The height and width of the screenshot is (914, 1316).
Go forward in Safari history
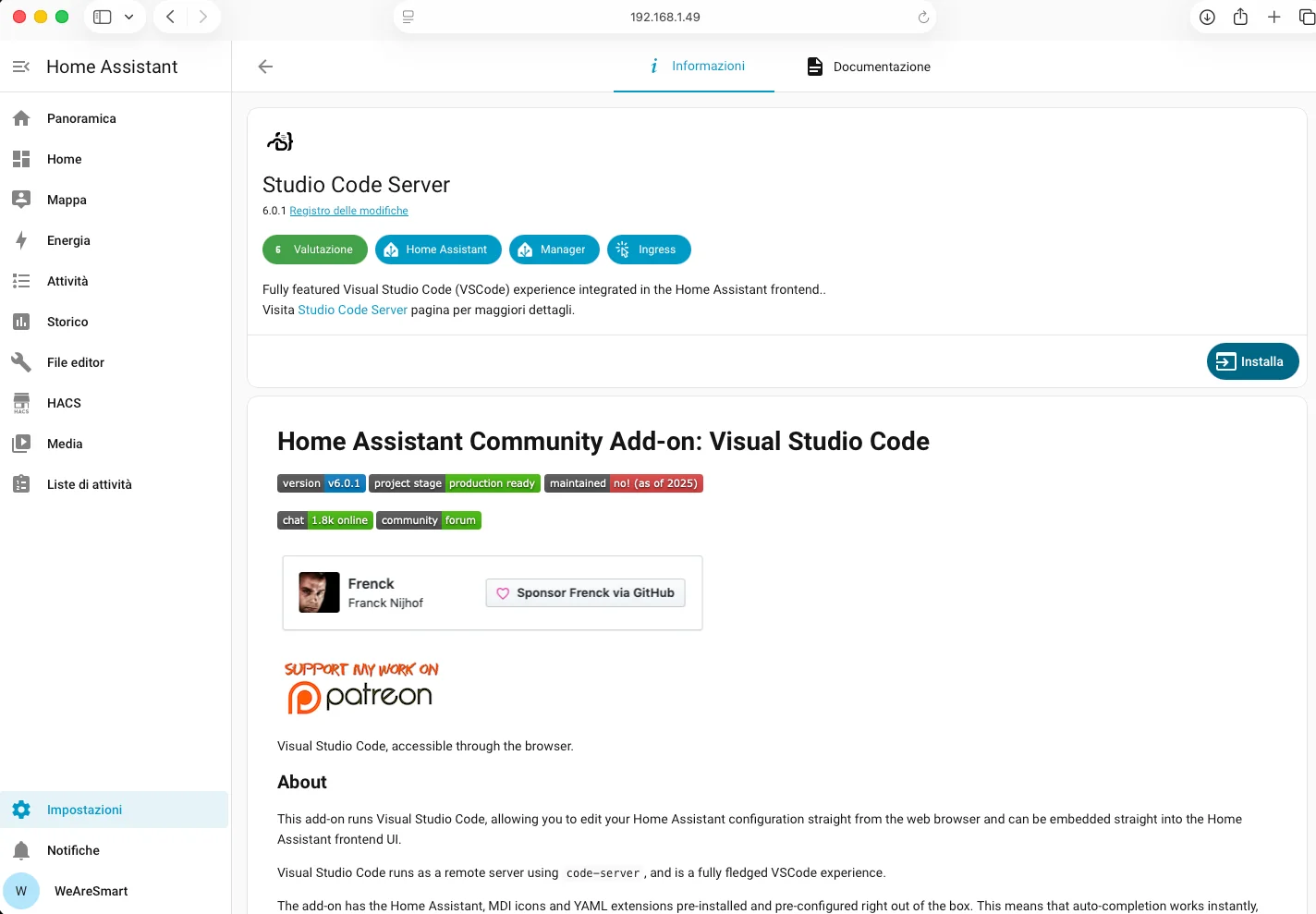203,17
